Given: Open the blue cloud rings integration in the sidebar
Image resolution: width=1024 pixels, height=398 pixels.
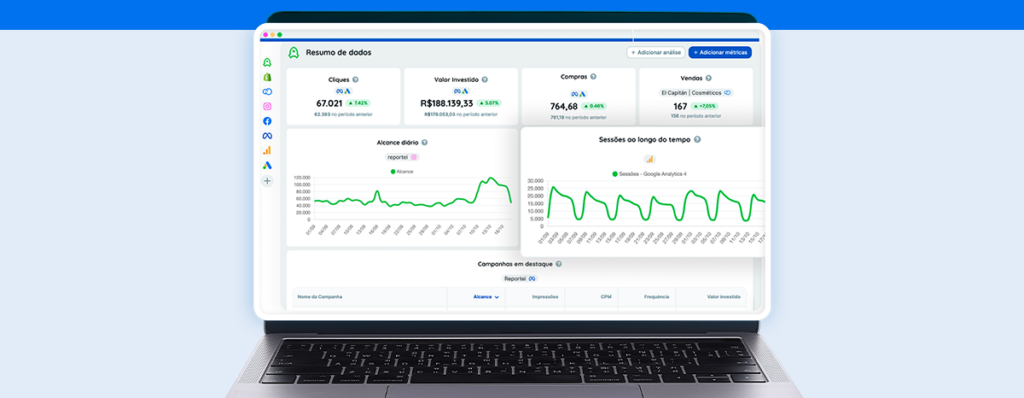Looking at the screenshot, I should 267,91.
